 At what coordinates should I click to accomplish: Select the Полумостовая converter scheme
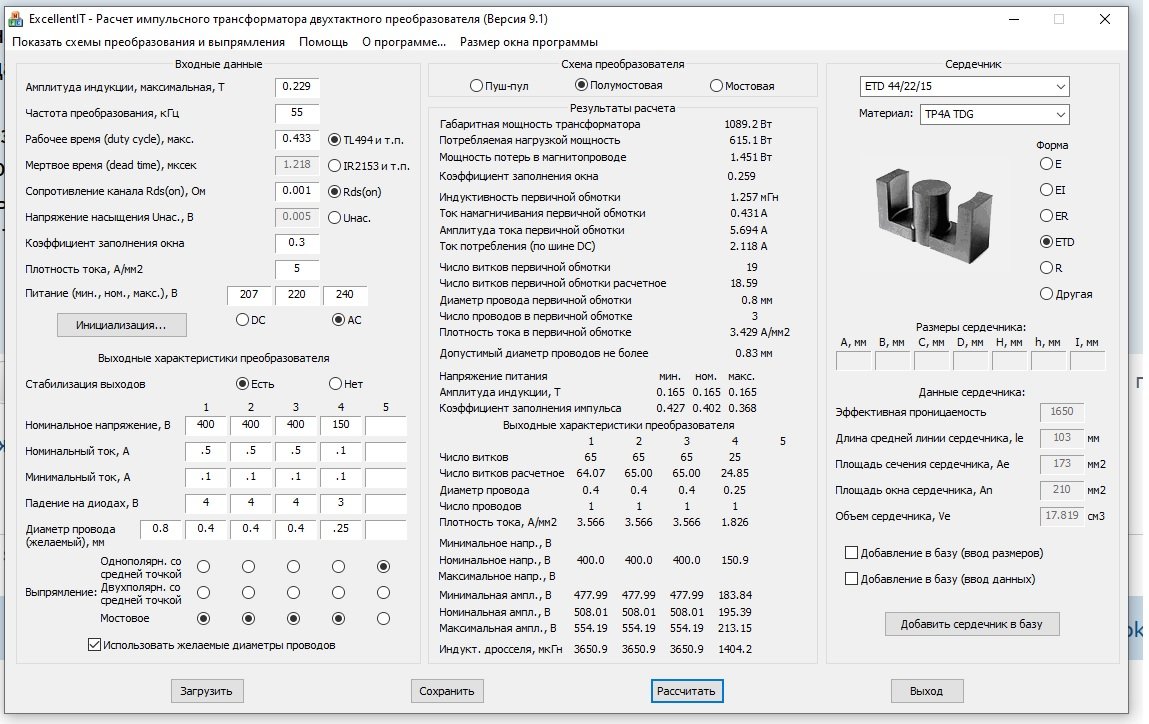click(x=582, y=86)
